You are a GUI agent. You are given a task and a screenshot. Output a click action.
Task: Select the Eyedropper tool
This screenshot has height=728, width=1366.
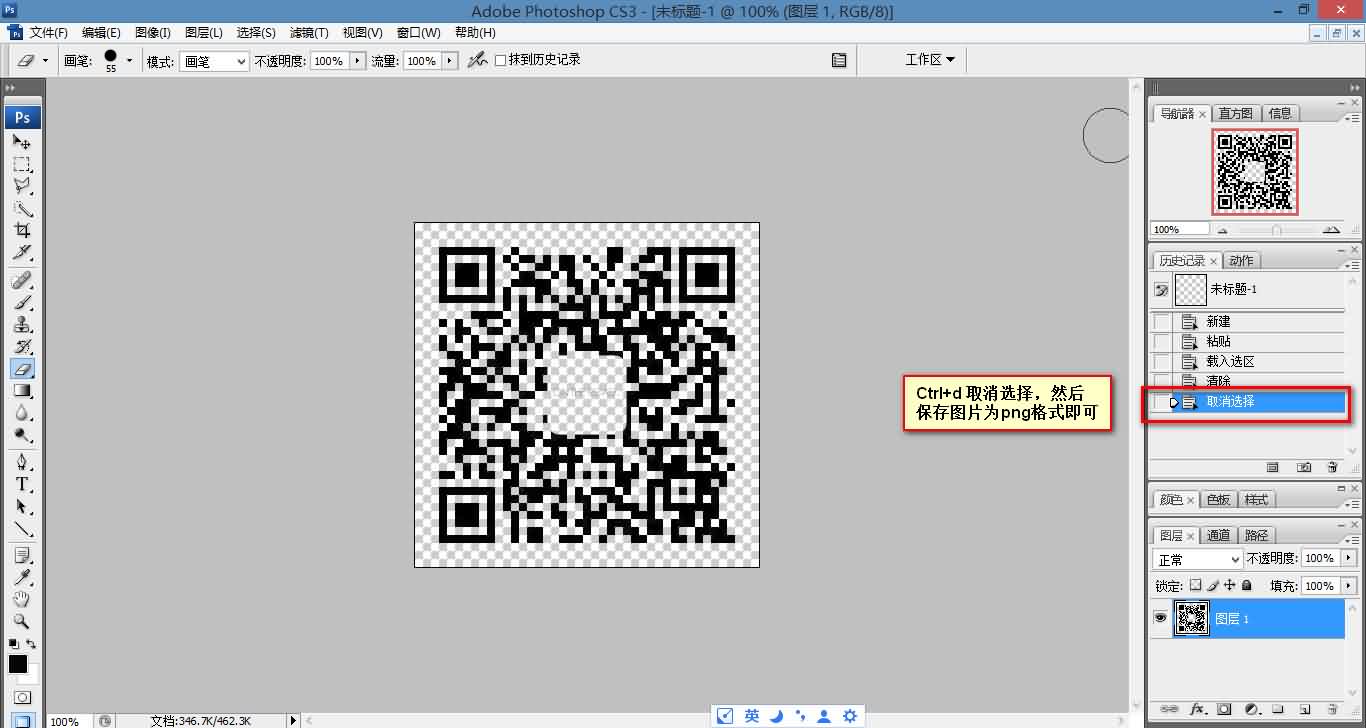coord(22,577)
